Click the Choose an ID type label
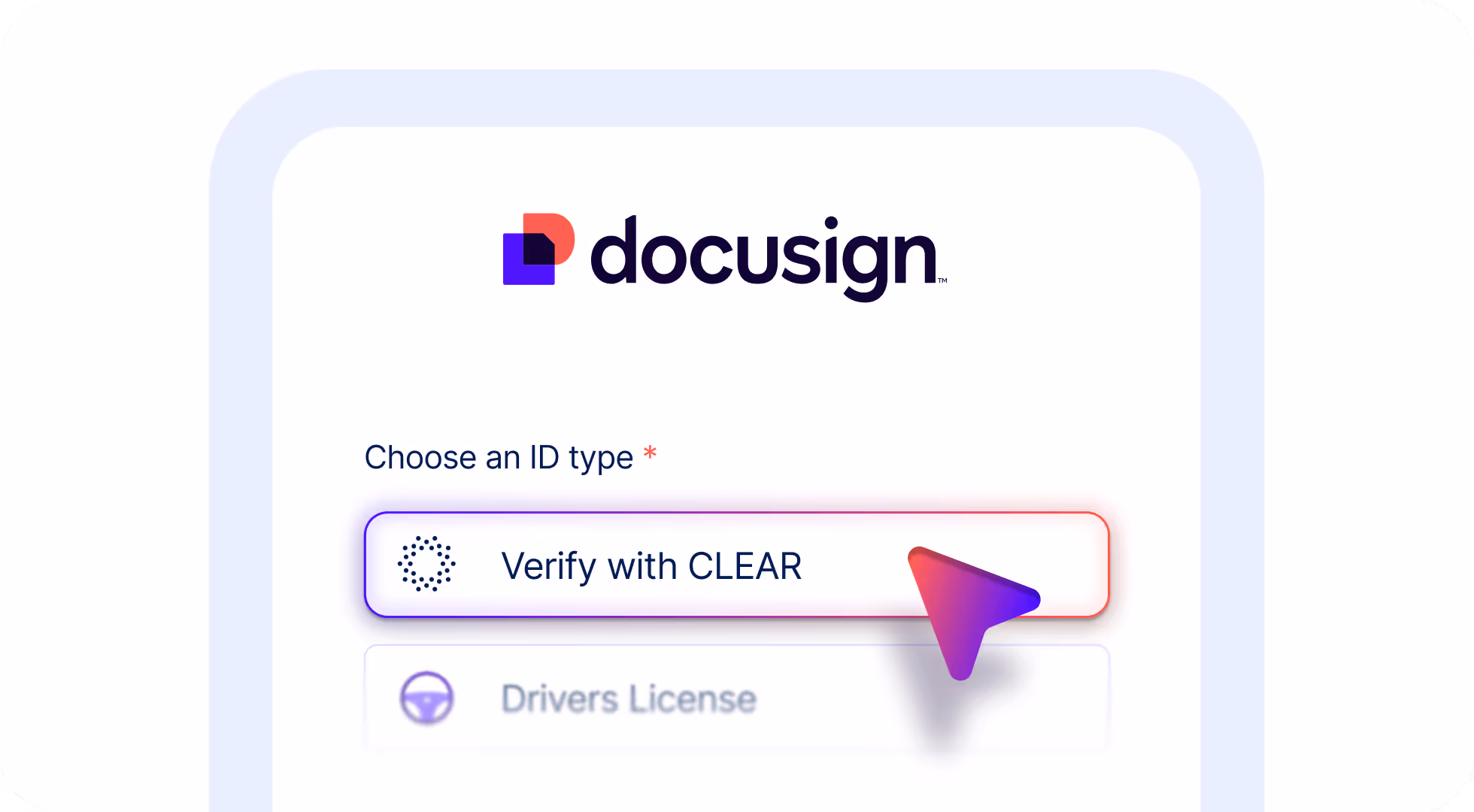This screenshot has width=1474, height=812. point(499,457)
